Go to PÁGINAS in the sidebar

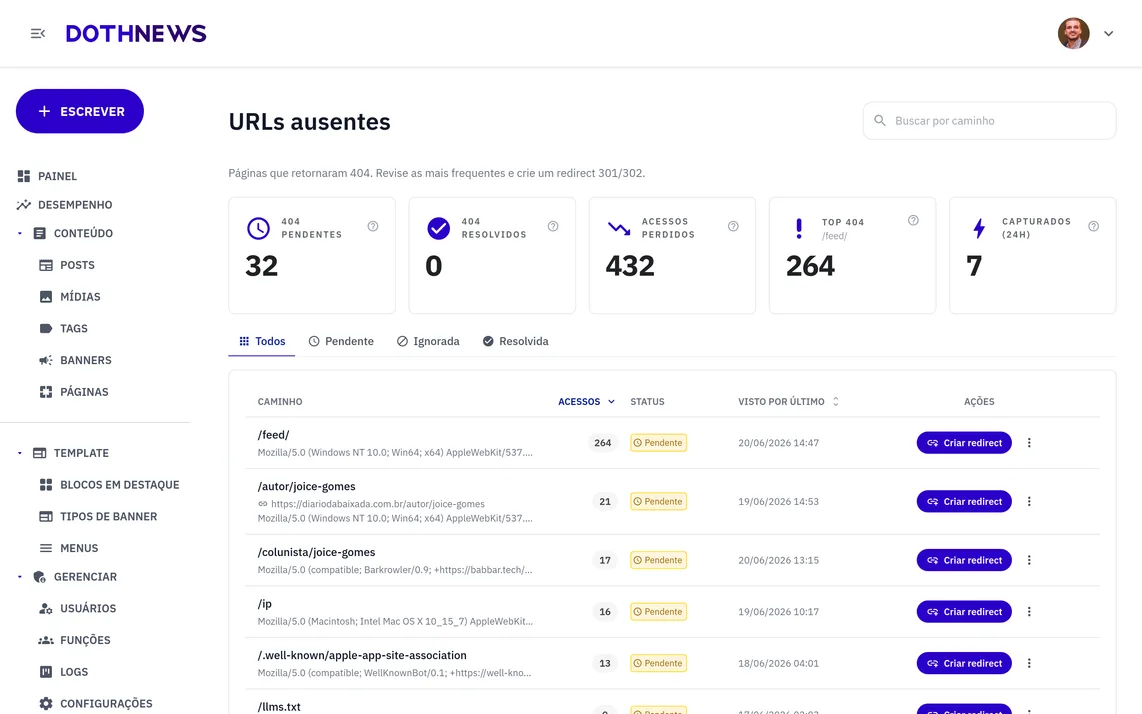click(x=74, y=392)
